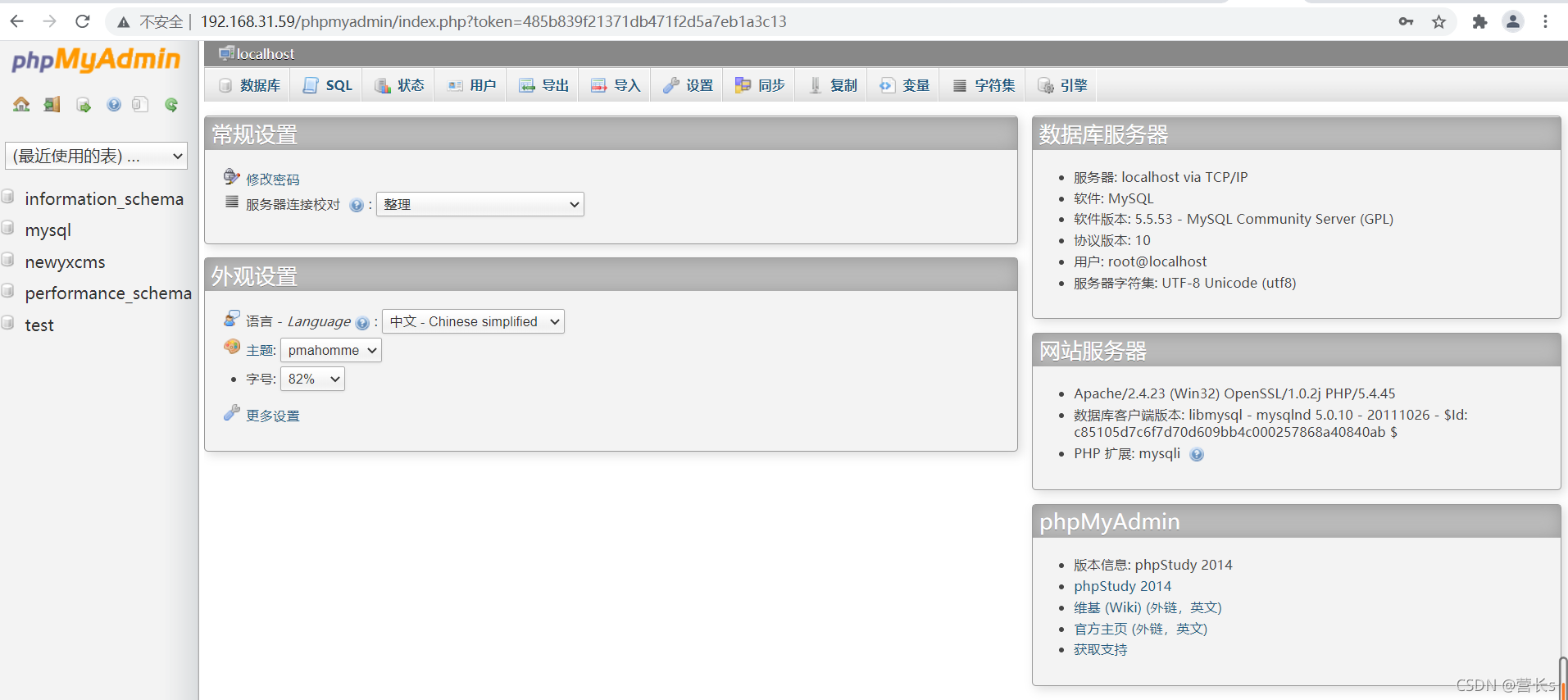
Task: Open the 同步 tab
Action: point(760,85)
